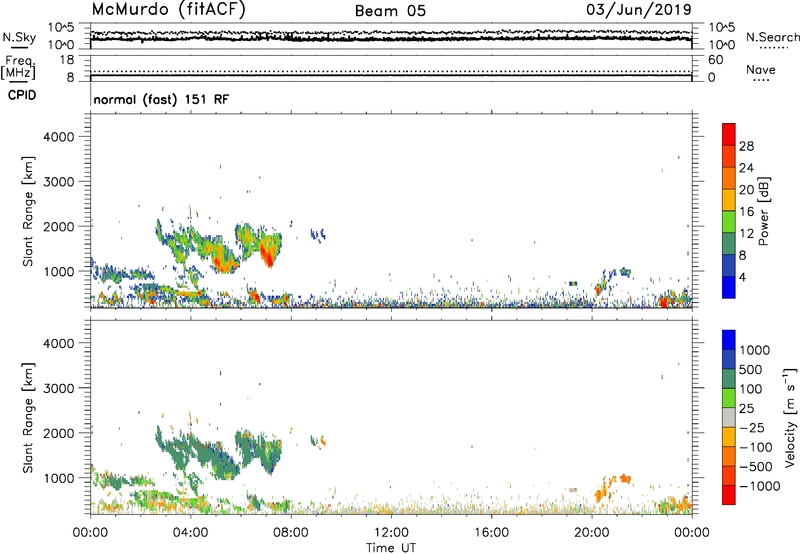Click the '2000' range tick on the velocity panel
Screen dimensions: 800x554
point(59,433)
